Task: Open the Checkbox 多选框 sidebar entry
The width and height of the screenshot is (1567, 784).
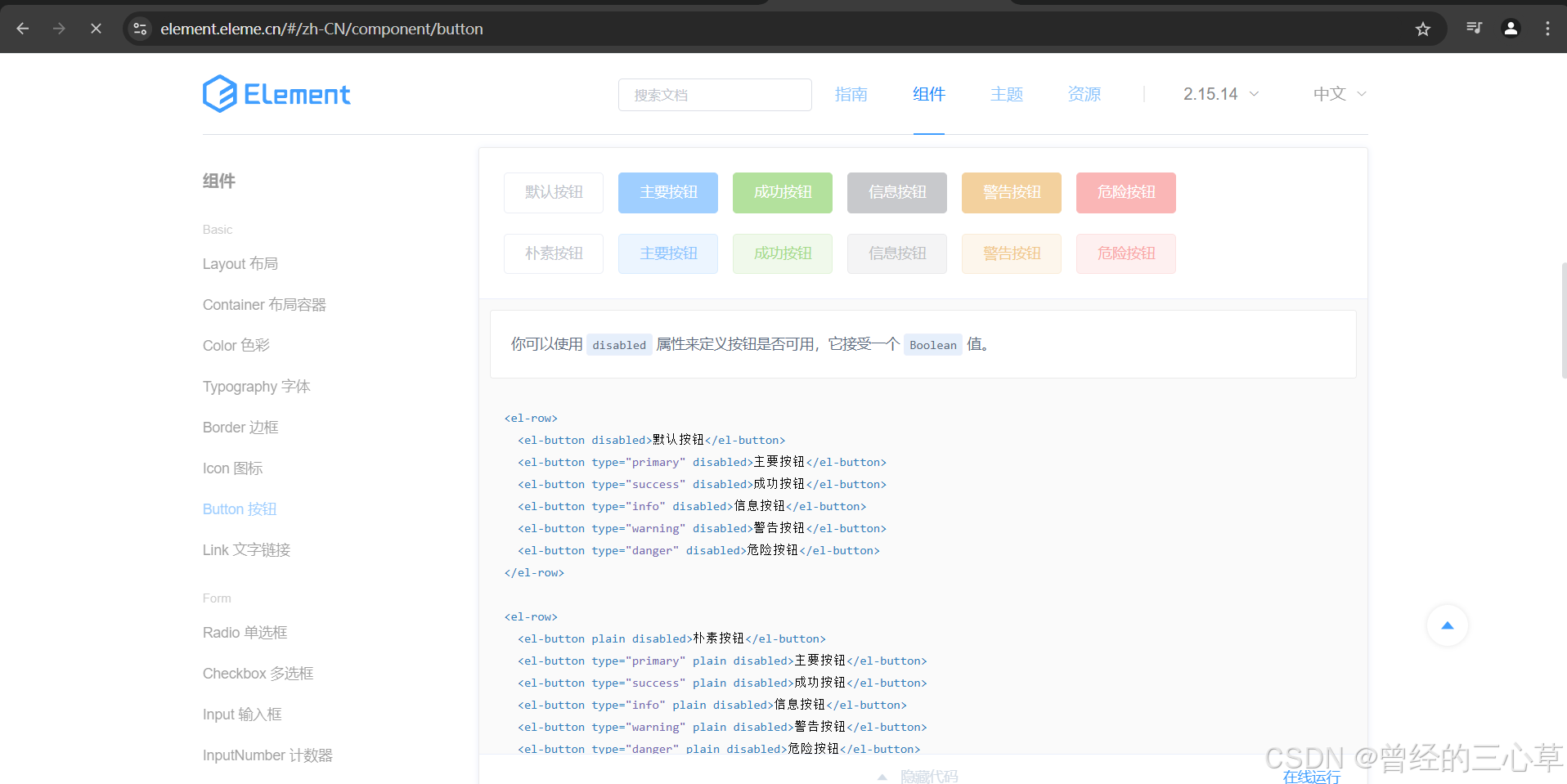Action: 258,673
